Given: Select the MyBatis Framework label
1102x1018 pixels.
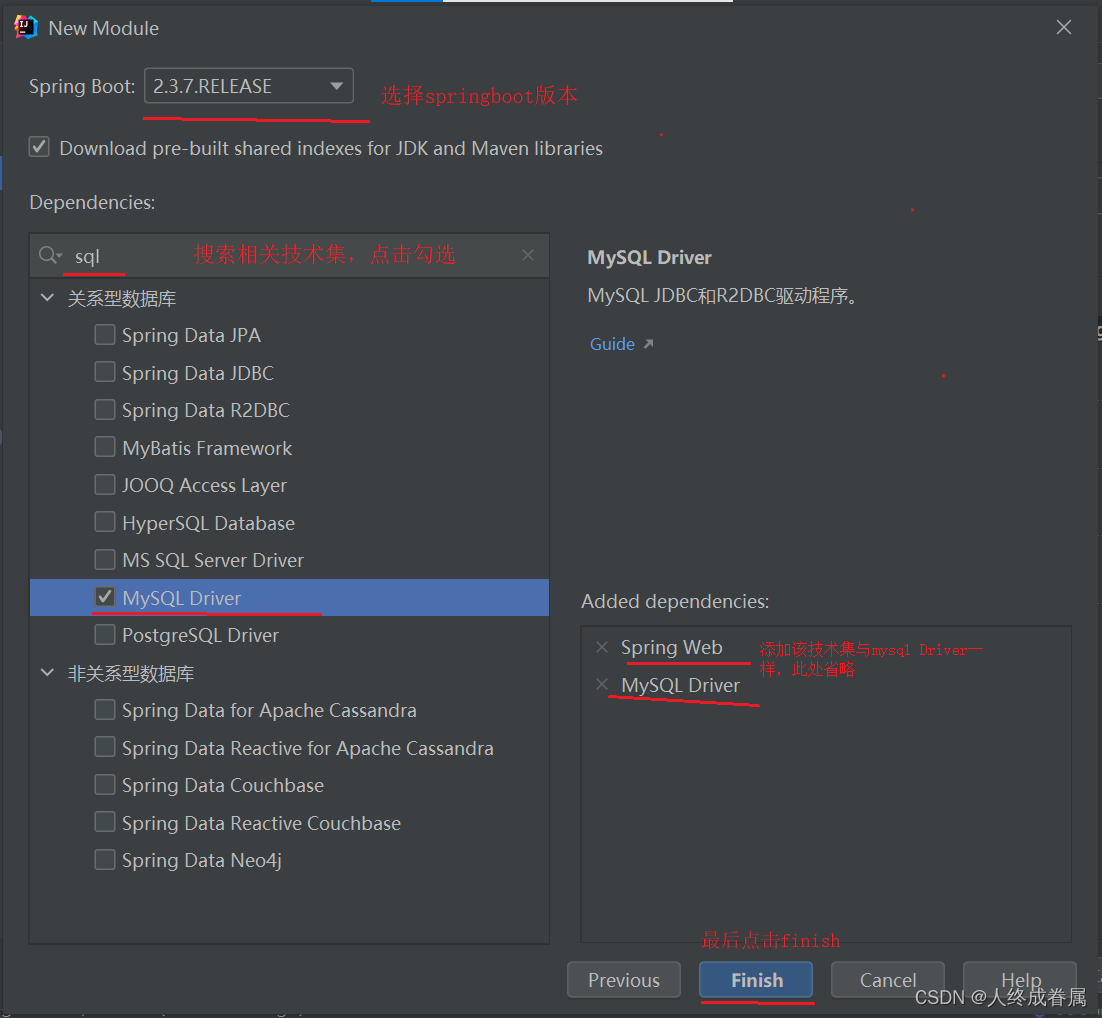Looking at the screenshot, I should tap(207, 448).
